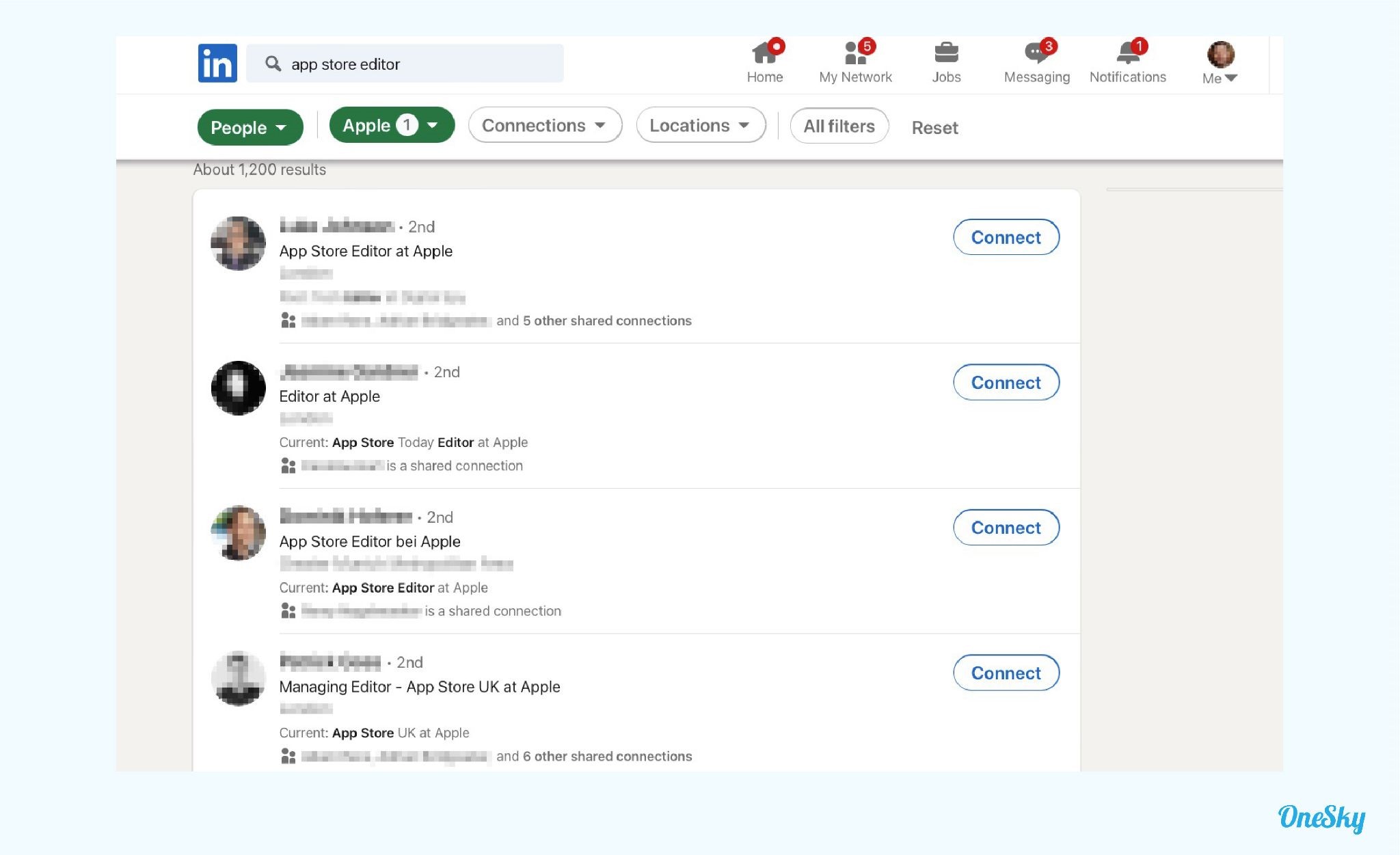The height and width of the screenshot is (855, 1400).
Task: Click 'Current: App Store Today Editor at Apple'
Action: click(403, 442)
